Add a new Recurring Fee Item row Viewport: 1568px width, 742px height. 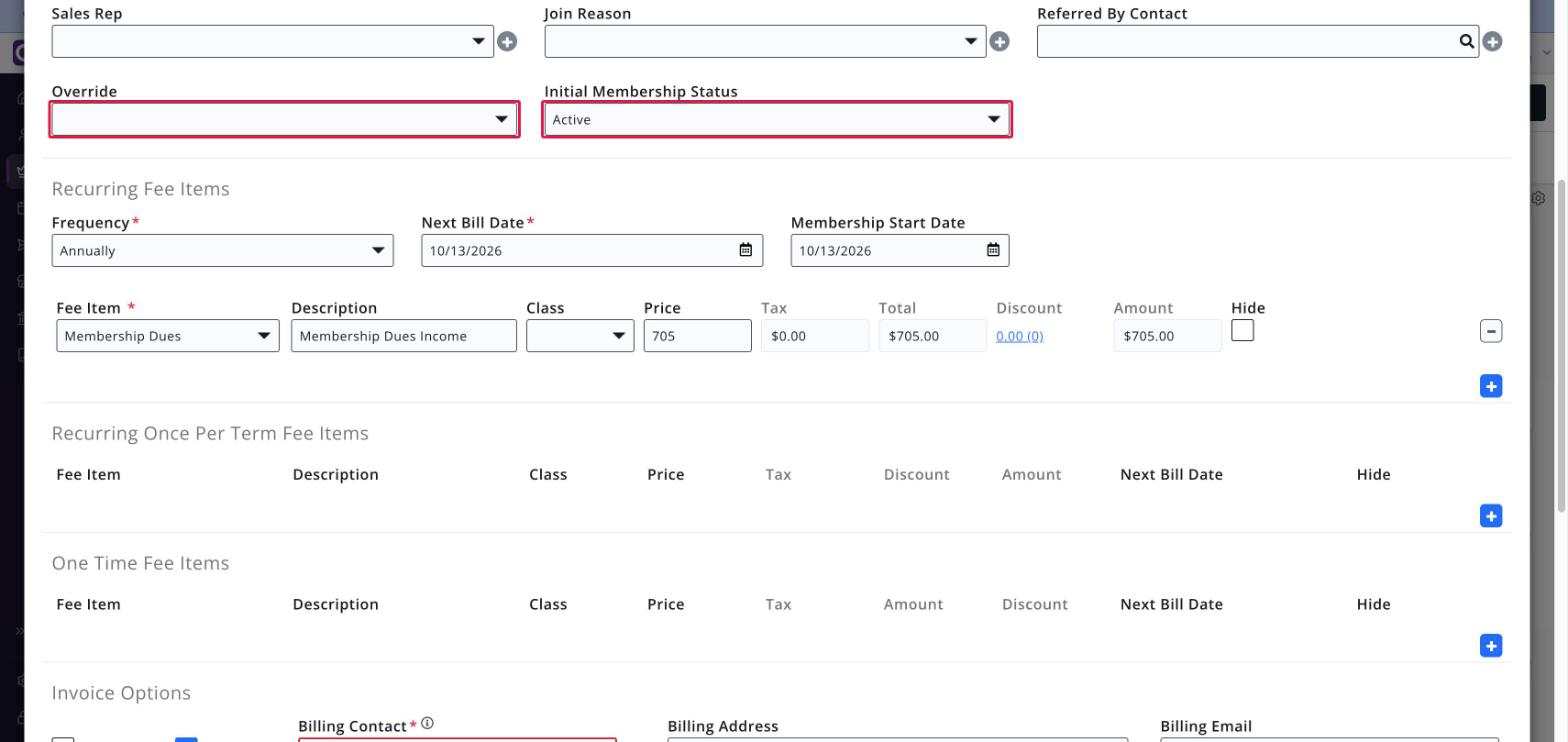1490,386
